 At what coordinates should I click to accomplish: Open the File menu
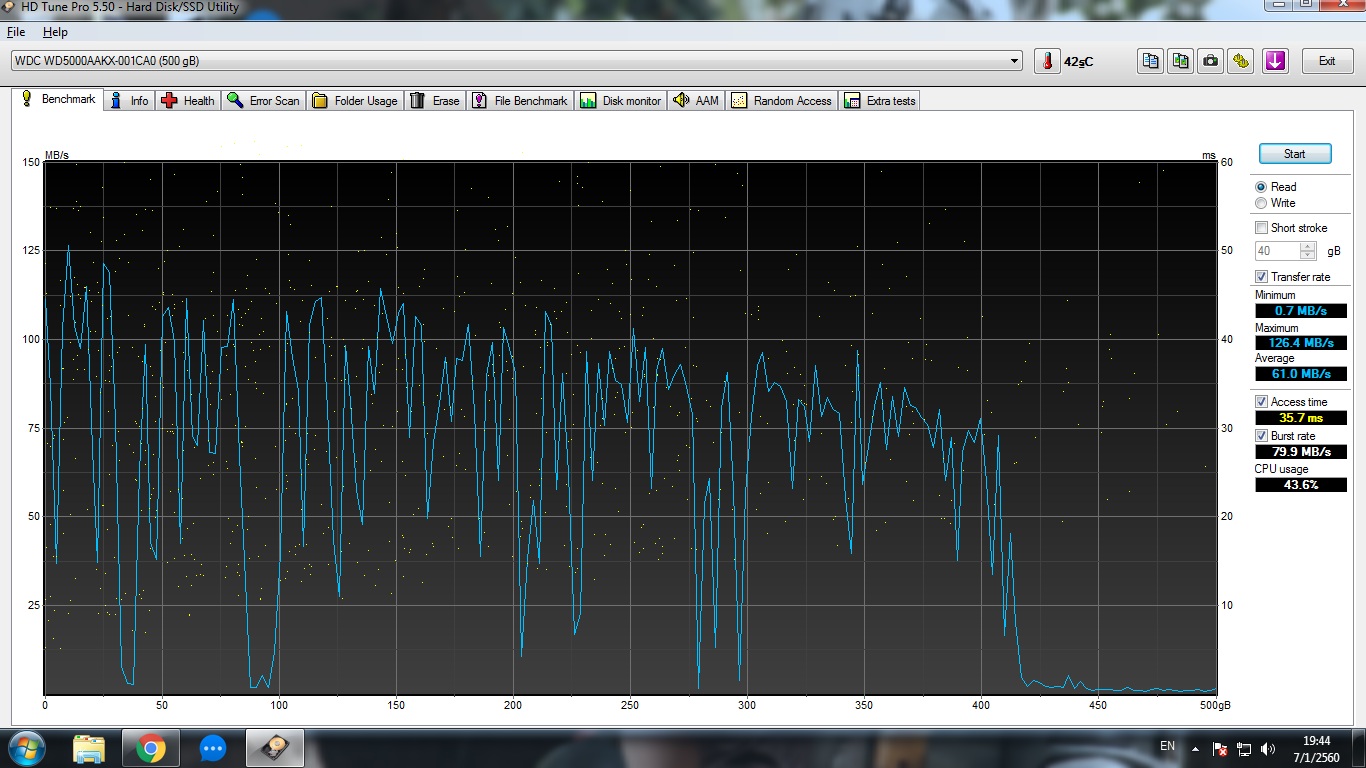[16, 32]
